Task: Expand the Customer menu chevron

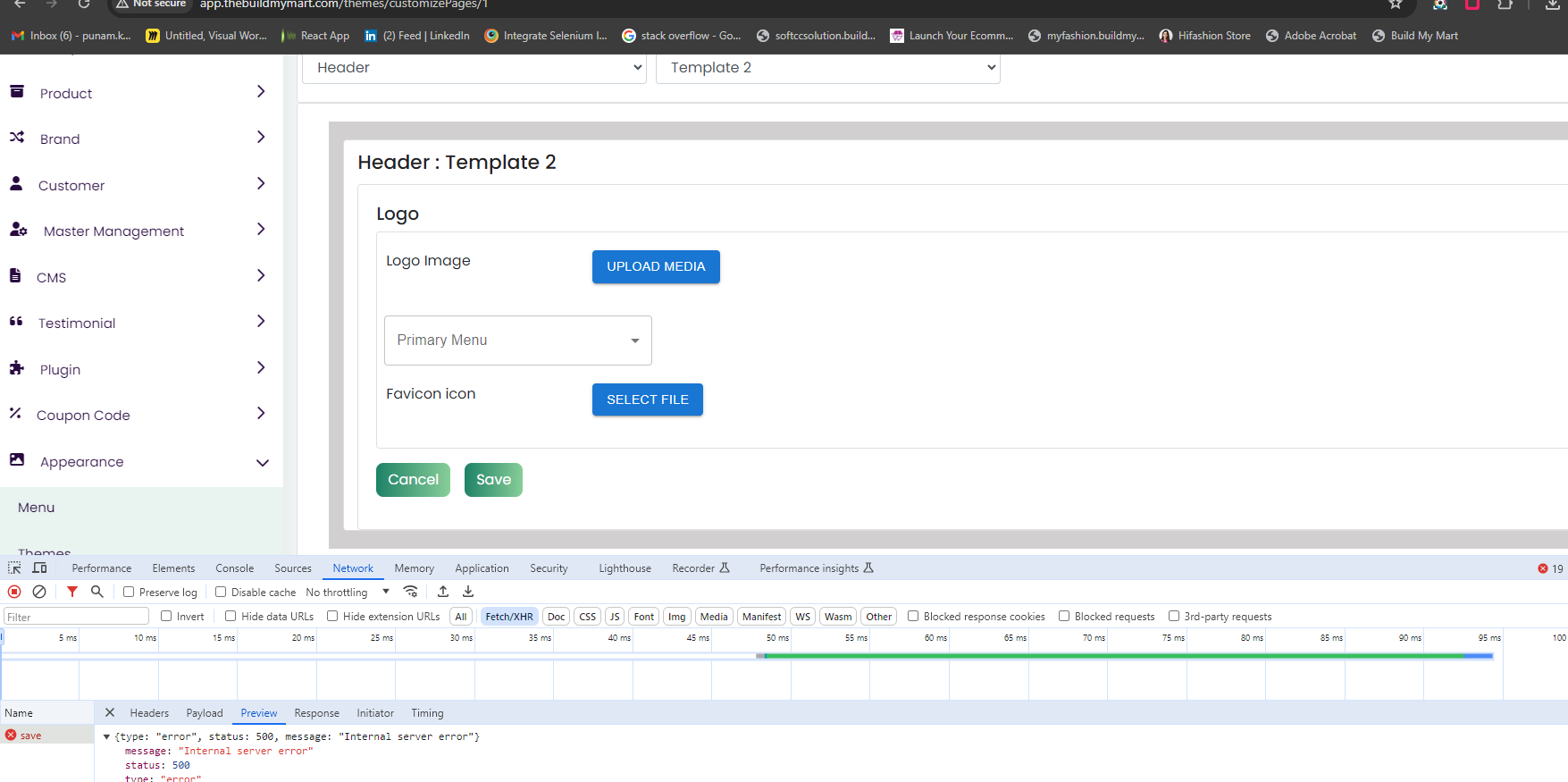Action: coord(261,183)
